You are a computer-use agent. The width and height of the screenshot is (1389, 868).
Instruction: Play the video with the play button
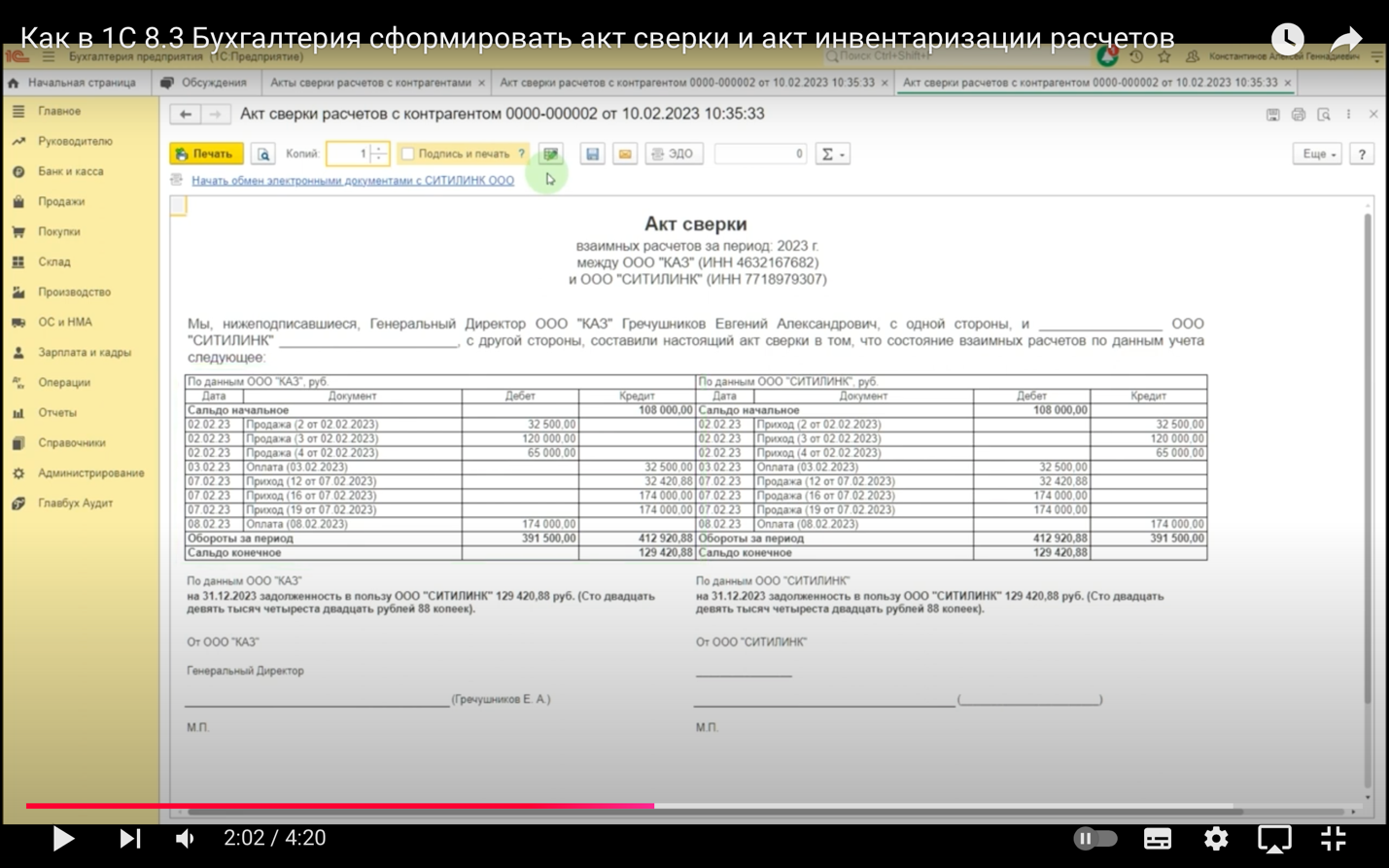63,838
